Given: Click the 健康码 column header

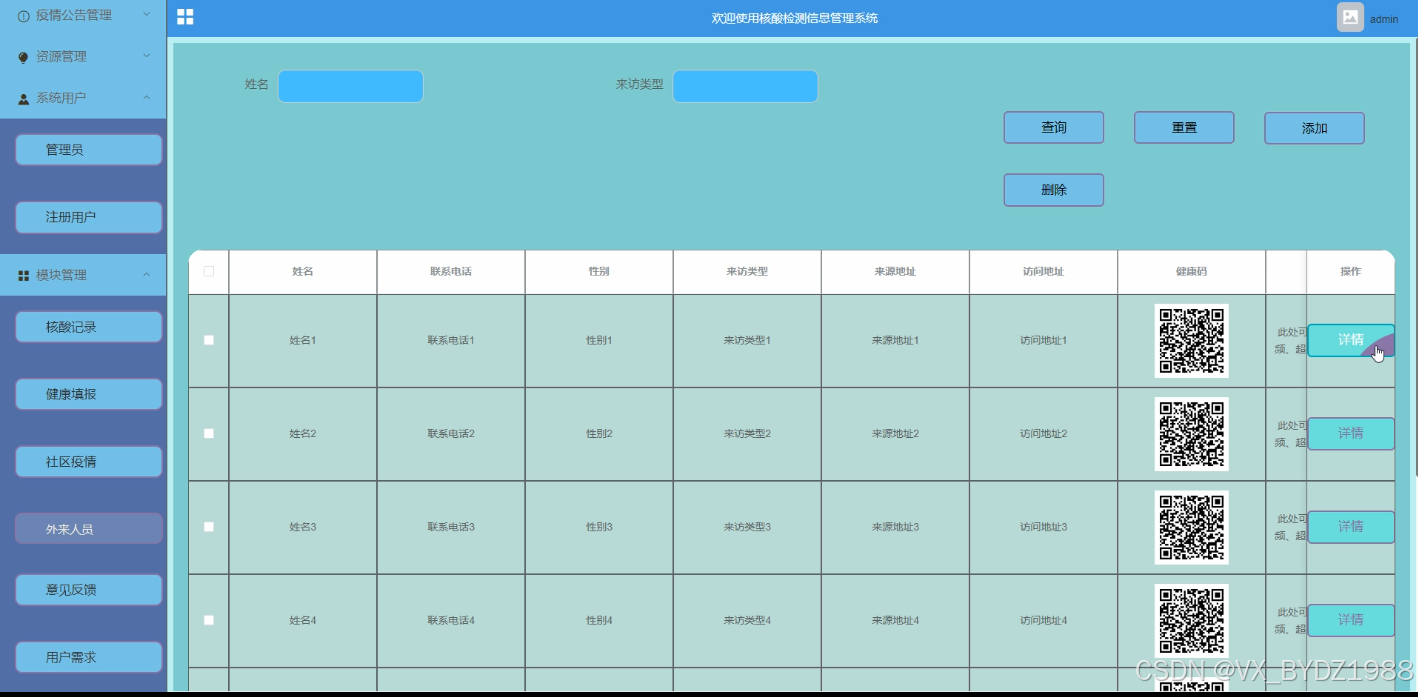Looking at the screenshot, I should point(1191,272).
